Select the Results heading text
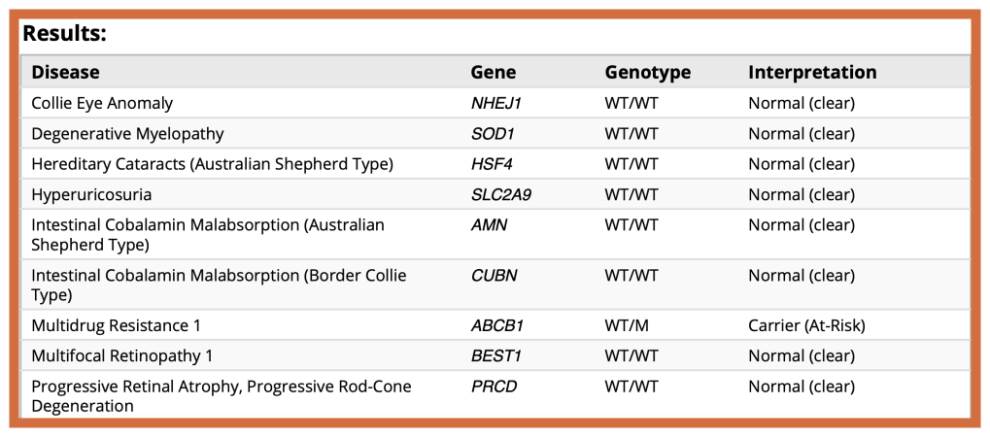 tap(65, 33)
